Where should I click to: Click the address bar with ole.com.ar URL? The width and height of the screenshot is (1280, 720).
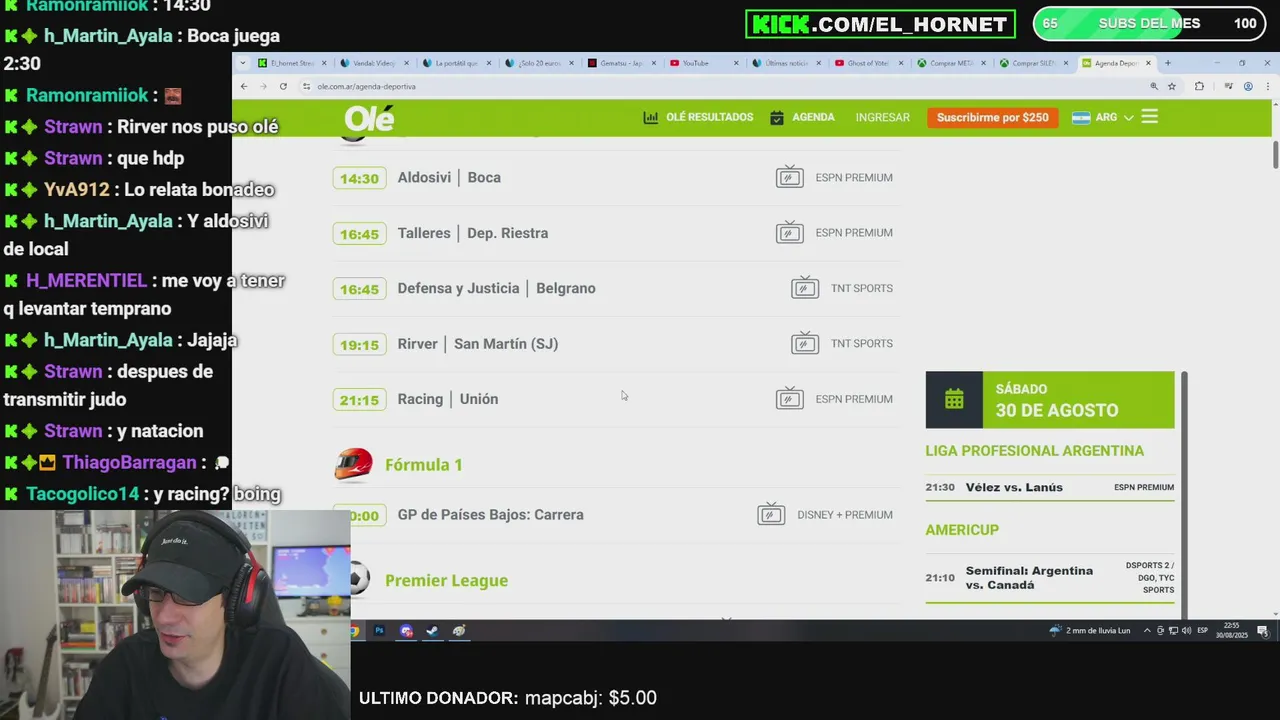tap(725, 86)
